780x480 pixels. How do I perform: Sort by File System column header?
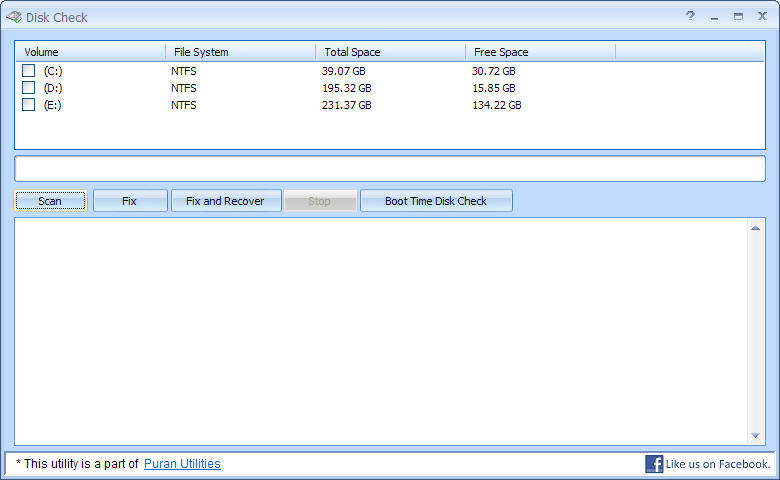pos(240,52)
